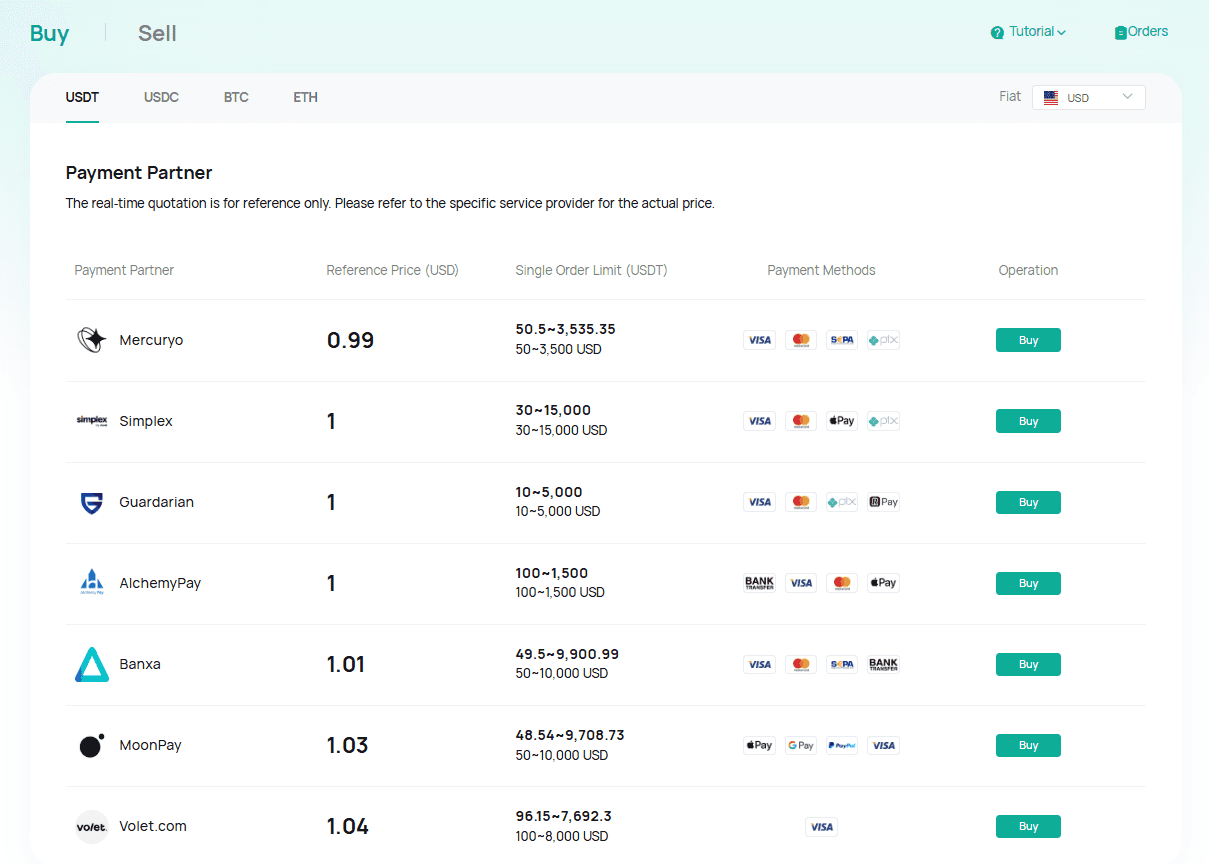Switch to the Buy tab

coord(49,33)
